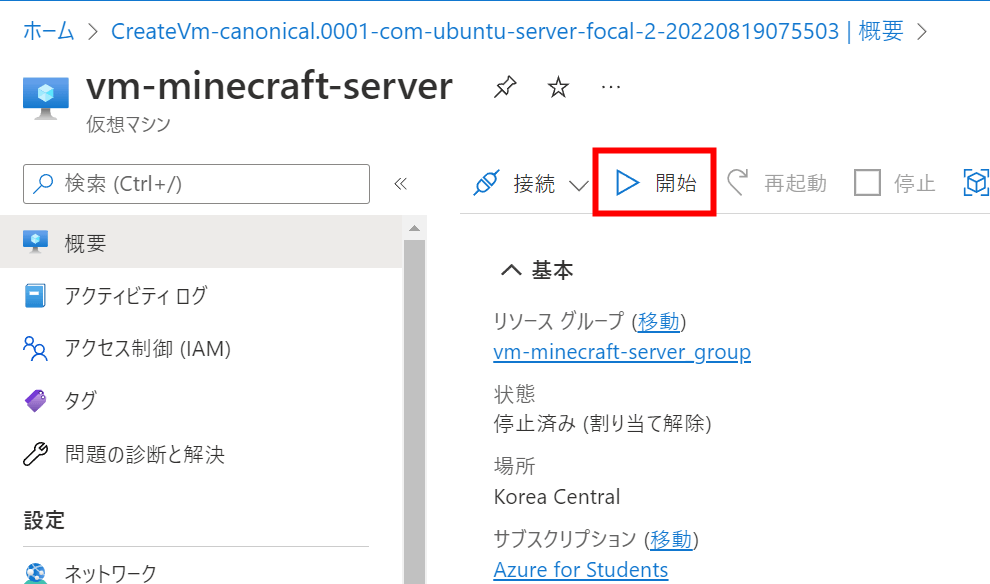Open the more options ellipsis menu
Viewport: 990px width, 584px height.
[611, 87]
